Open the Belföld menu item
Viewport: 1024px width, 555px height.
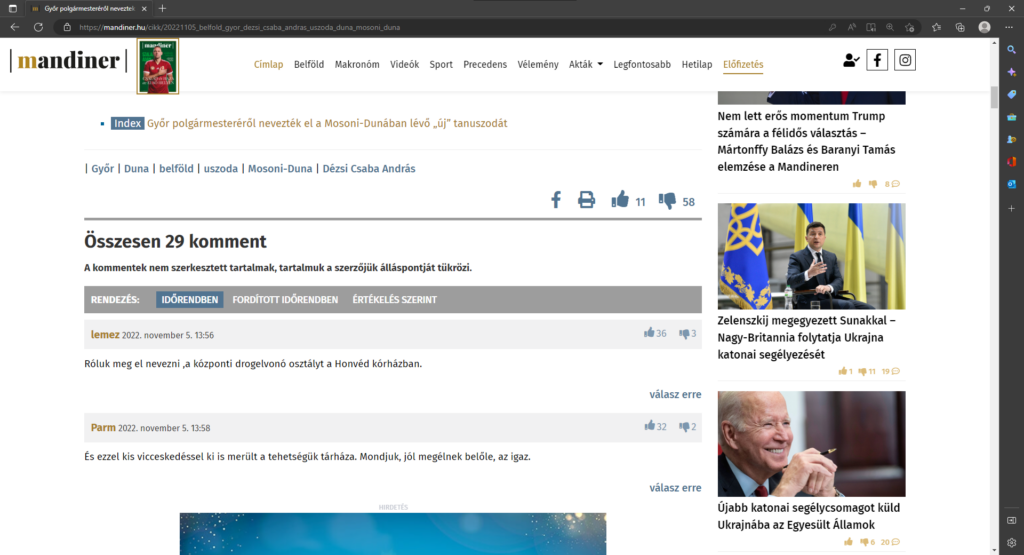[x=309, y=65]
